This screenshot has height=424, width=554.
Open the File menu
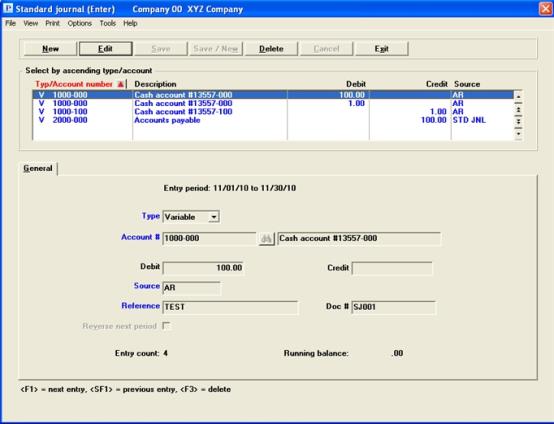point(11,23)
